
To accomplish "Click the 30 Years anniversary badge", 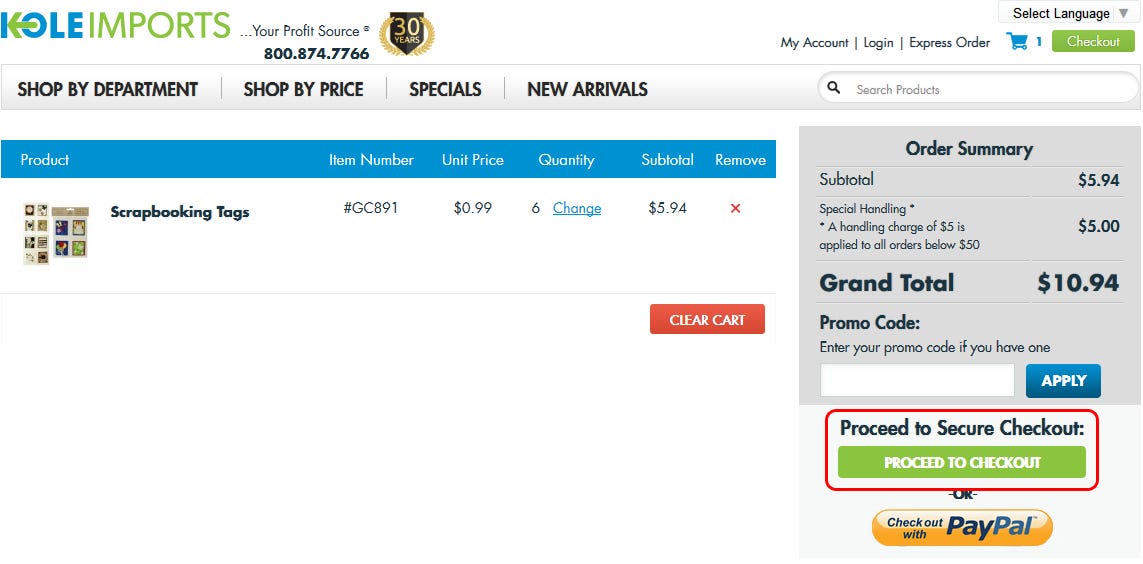I will [x=407, y=34].
